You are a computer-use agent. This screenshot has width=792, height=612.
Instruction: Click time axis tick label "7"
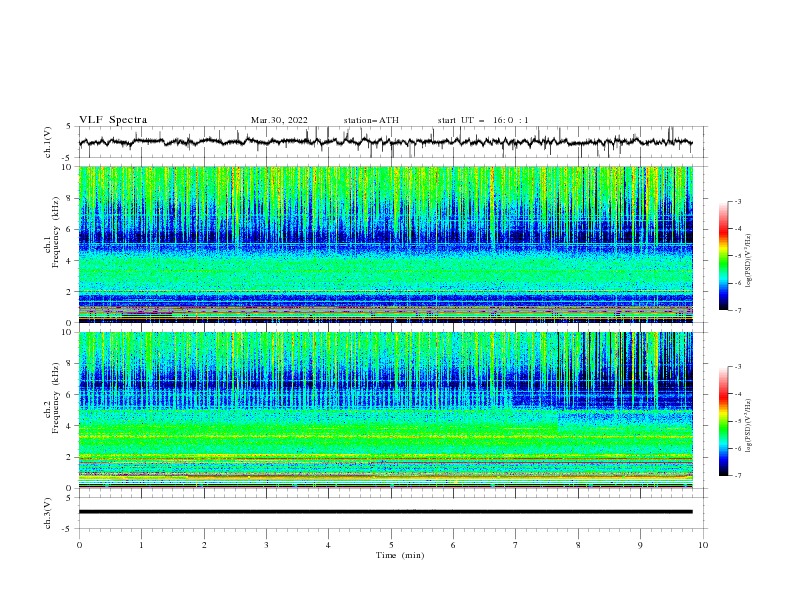tap(516, 545)
